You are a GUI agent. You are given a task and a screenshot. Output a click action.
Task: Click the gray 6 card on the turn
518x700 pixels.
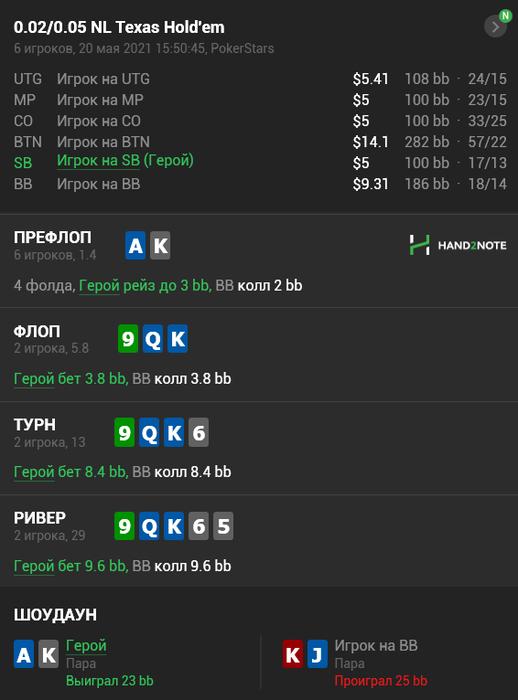[199, 432]
